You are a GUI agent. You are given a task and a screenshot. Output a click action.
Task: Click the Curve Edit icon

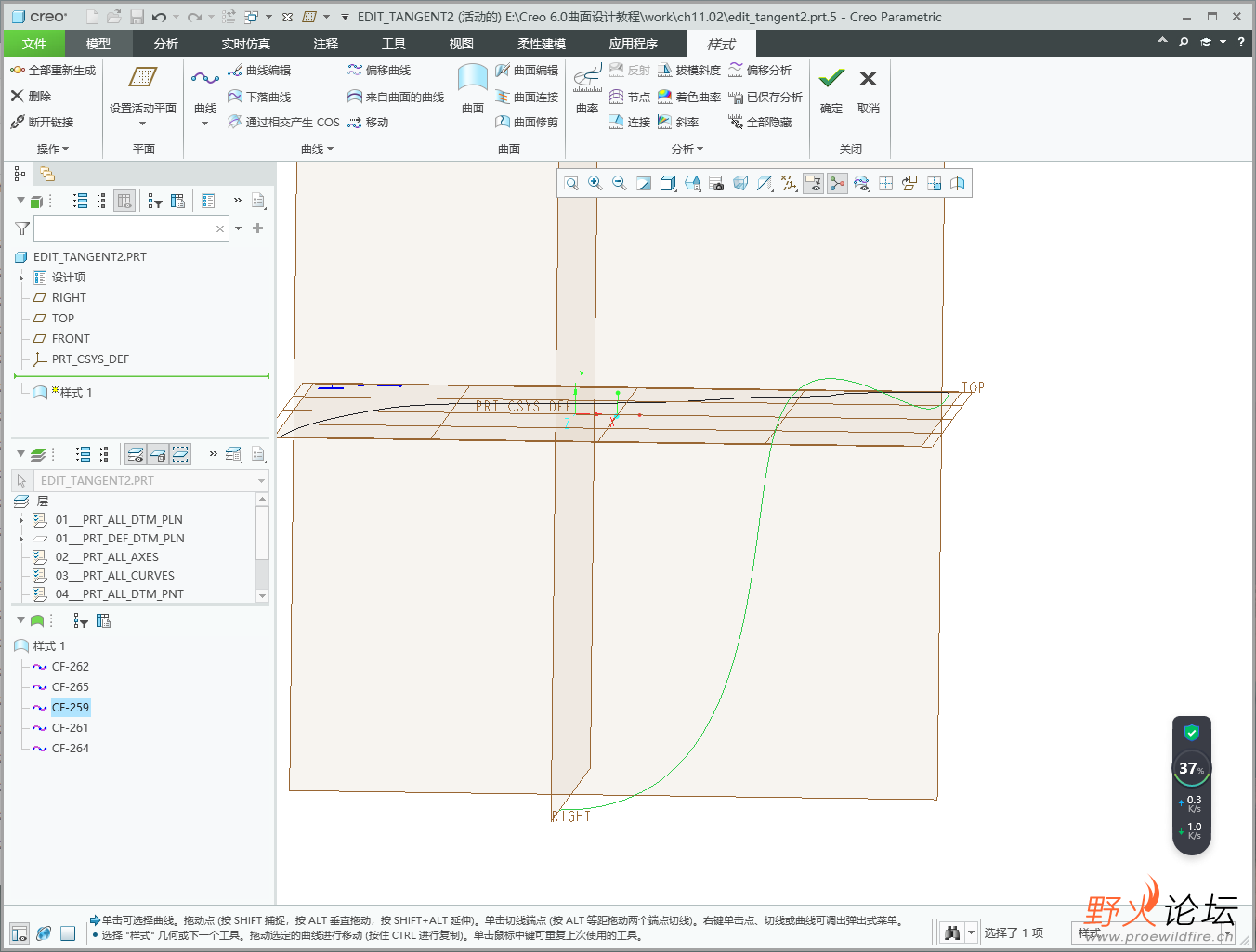click(235, 71)
